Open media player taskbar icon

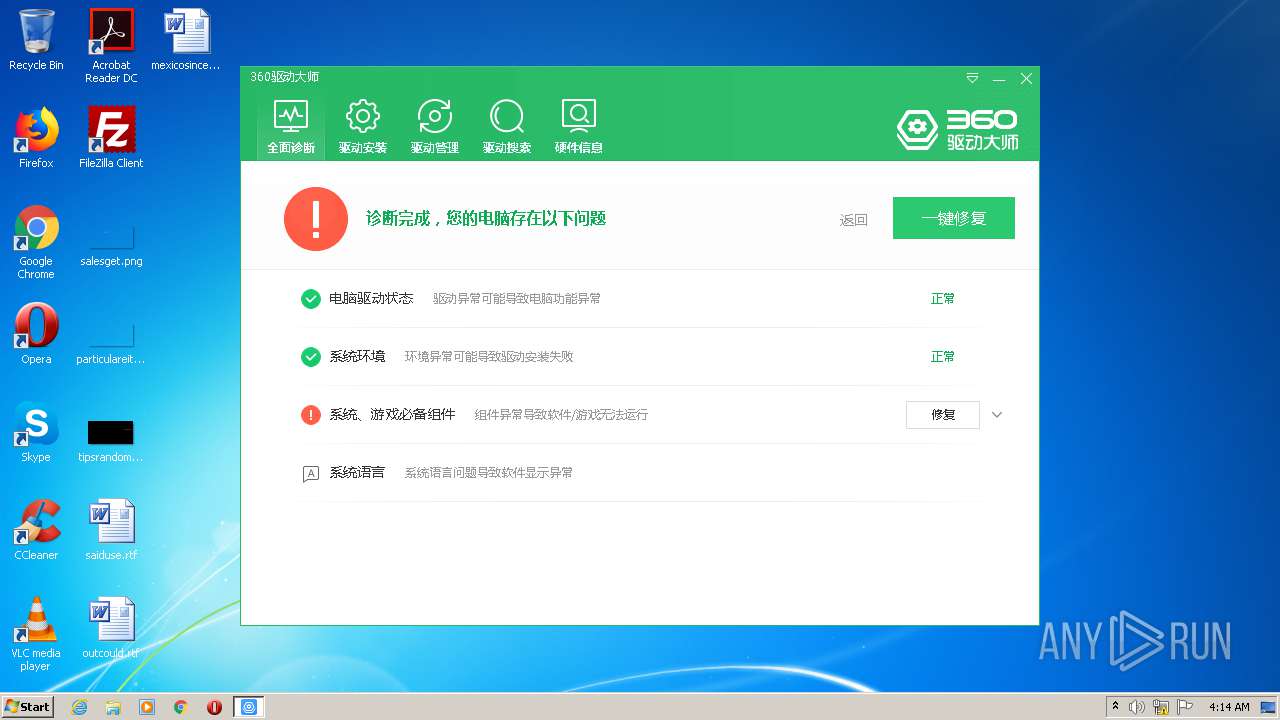coord(147,707)
